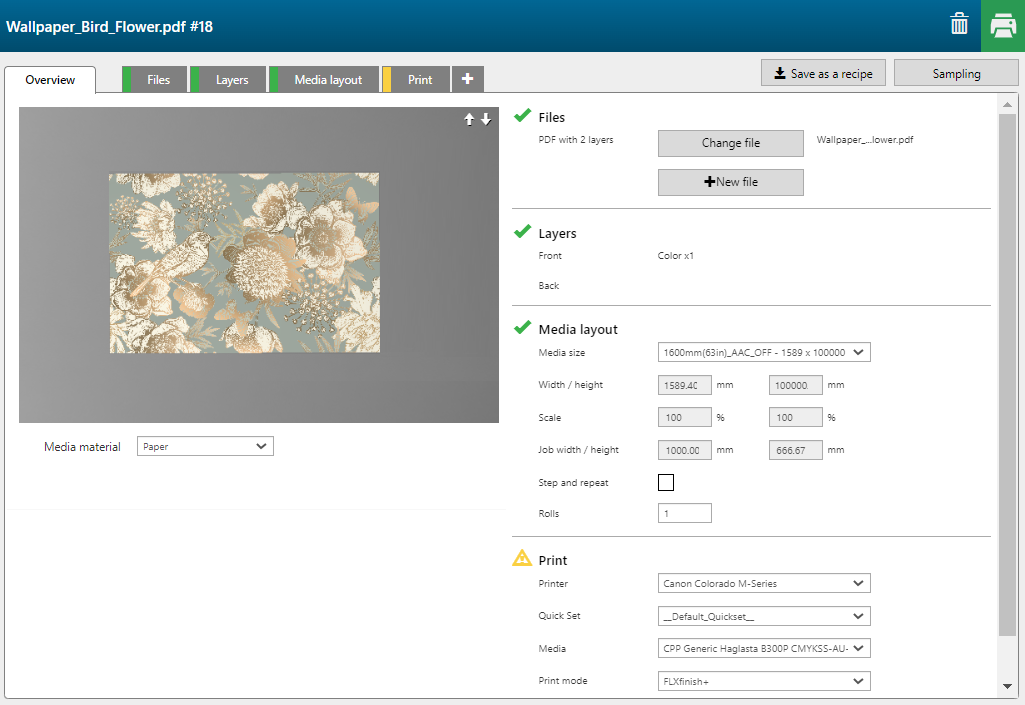Expand the Quick Set dropdown
1025x705 pixels.
pos(764,616)
